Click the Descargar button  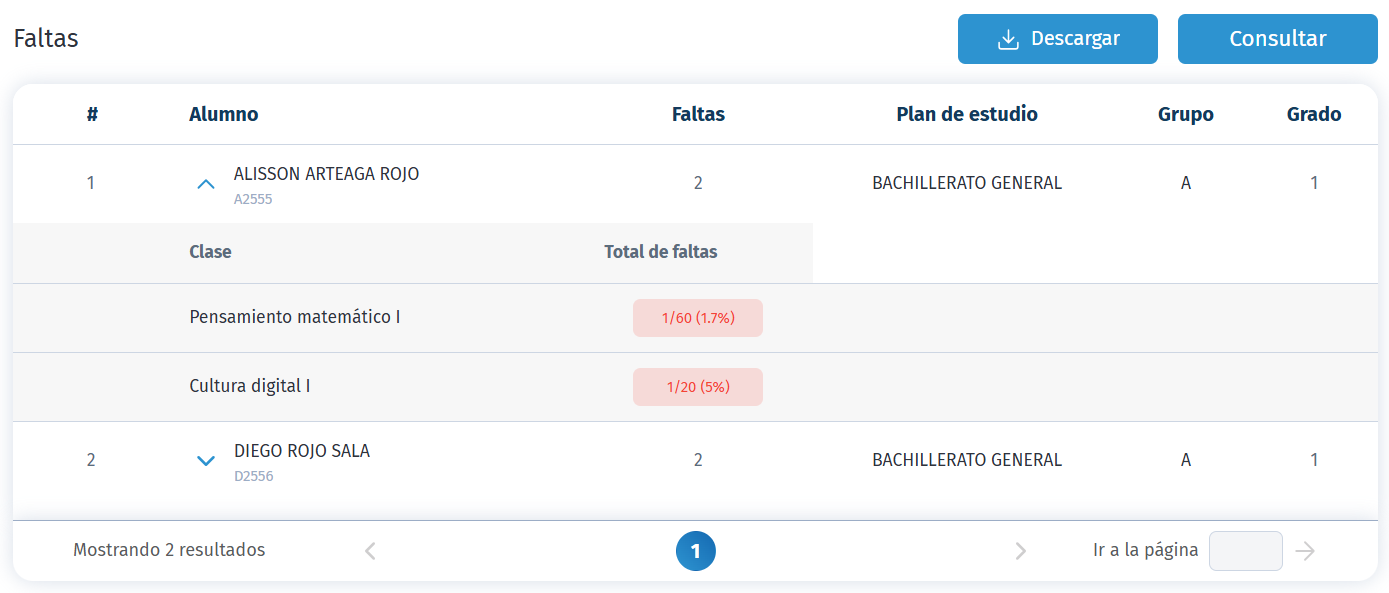click(1057, 39)
